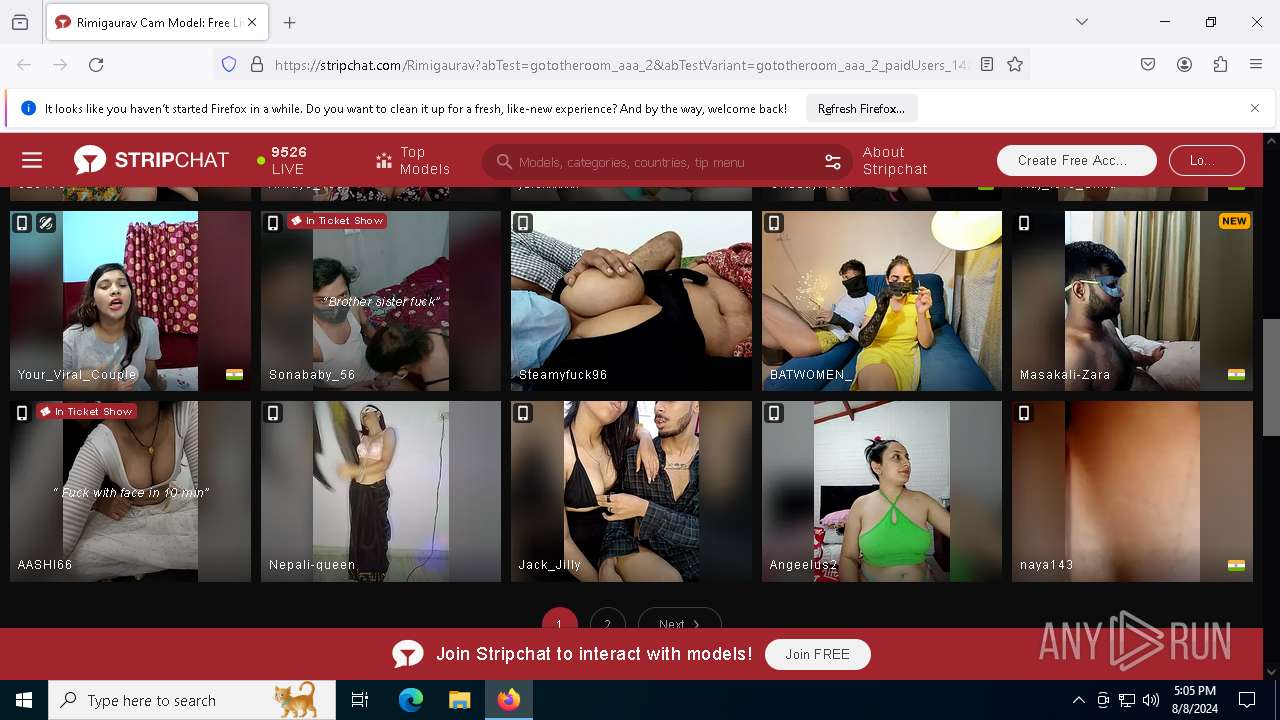Open the Firefox extensions icon
The height and width of the screenshot is (720, 1280).
click(1220, 64)
